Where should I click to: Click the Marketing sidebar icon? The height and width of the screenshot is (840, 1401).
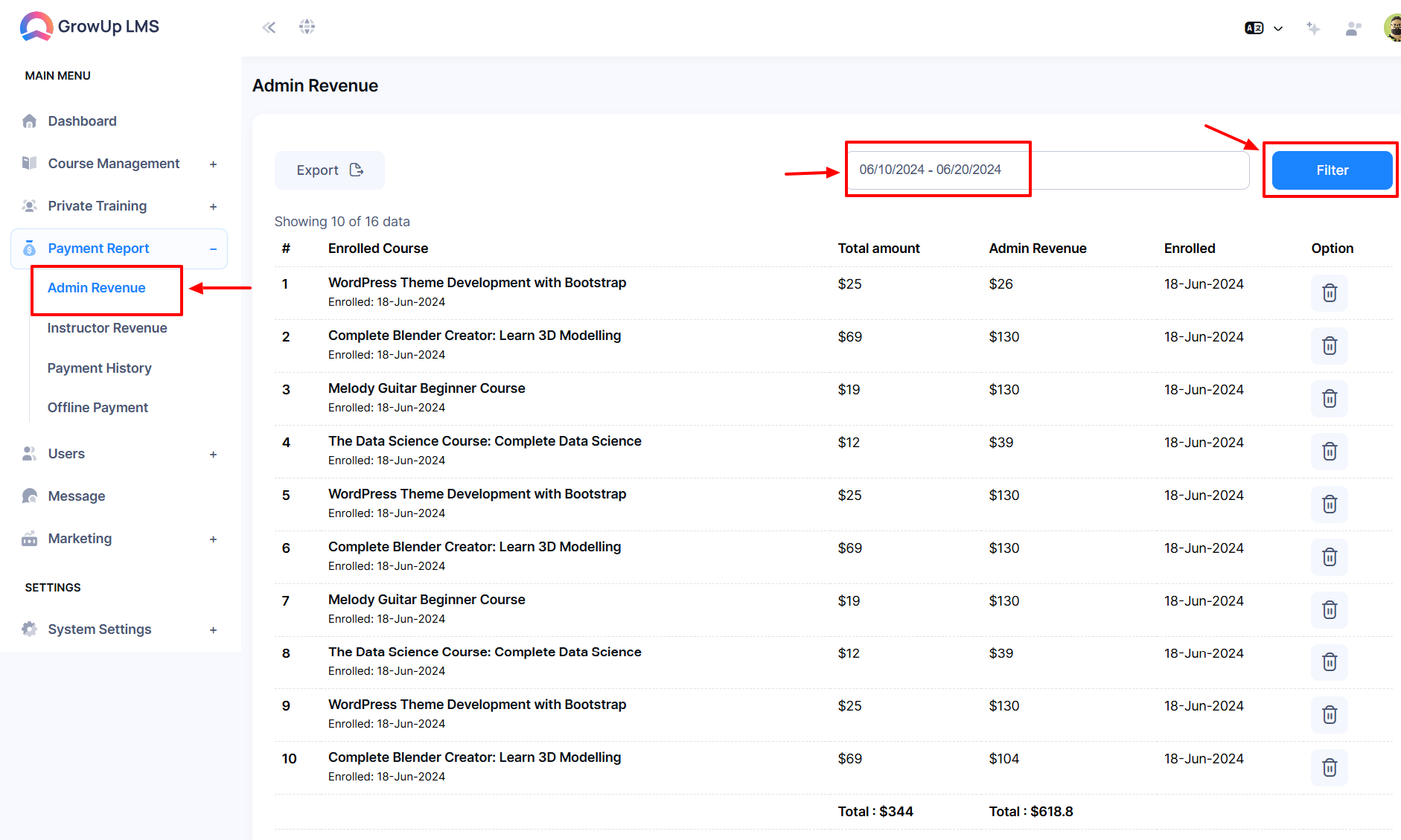coord(29,539)
